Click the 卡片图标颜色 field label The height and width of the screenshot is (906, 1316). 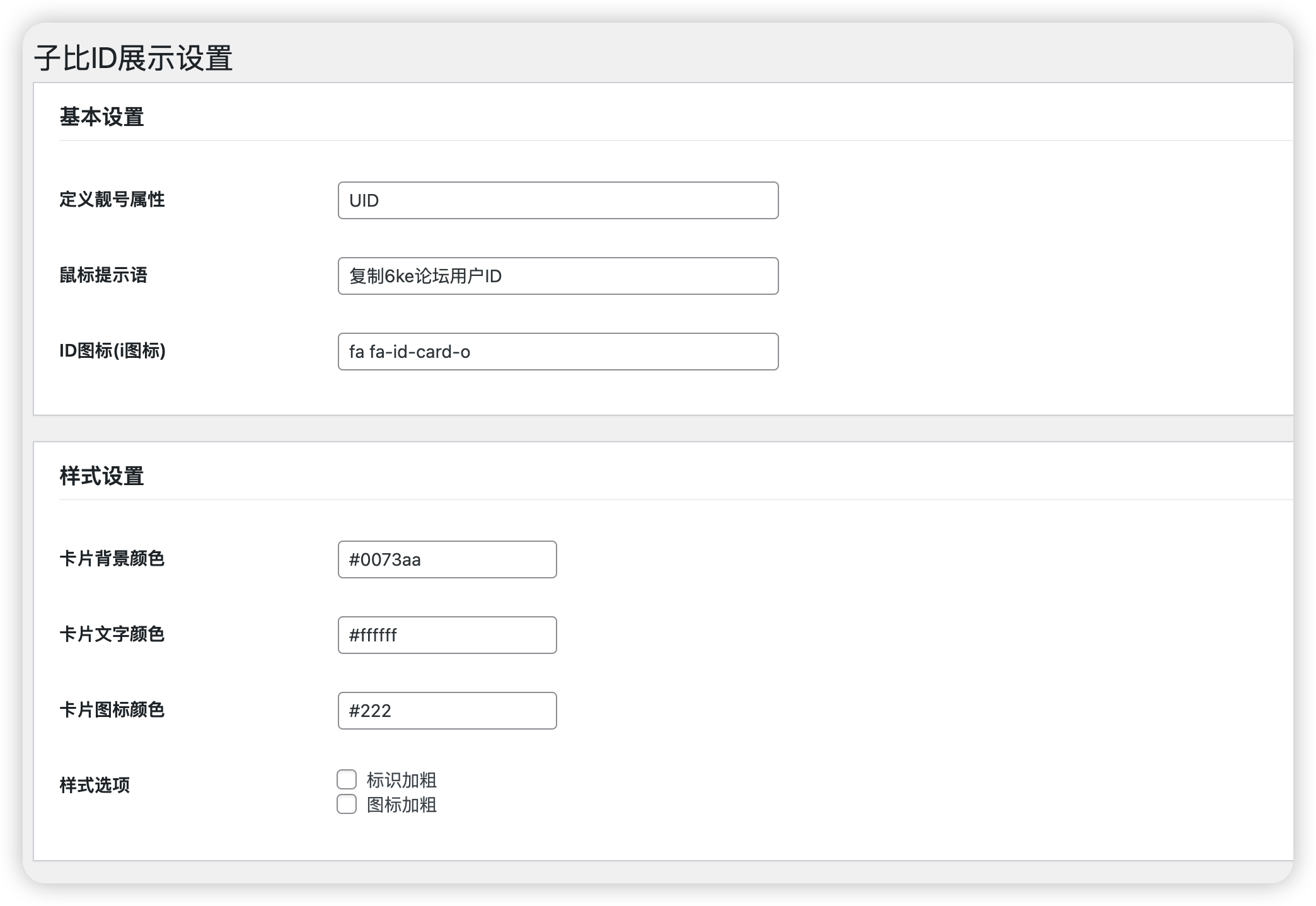click(112, 710)
